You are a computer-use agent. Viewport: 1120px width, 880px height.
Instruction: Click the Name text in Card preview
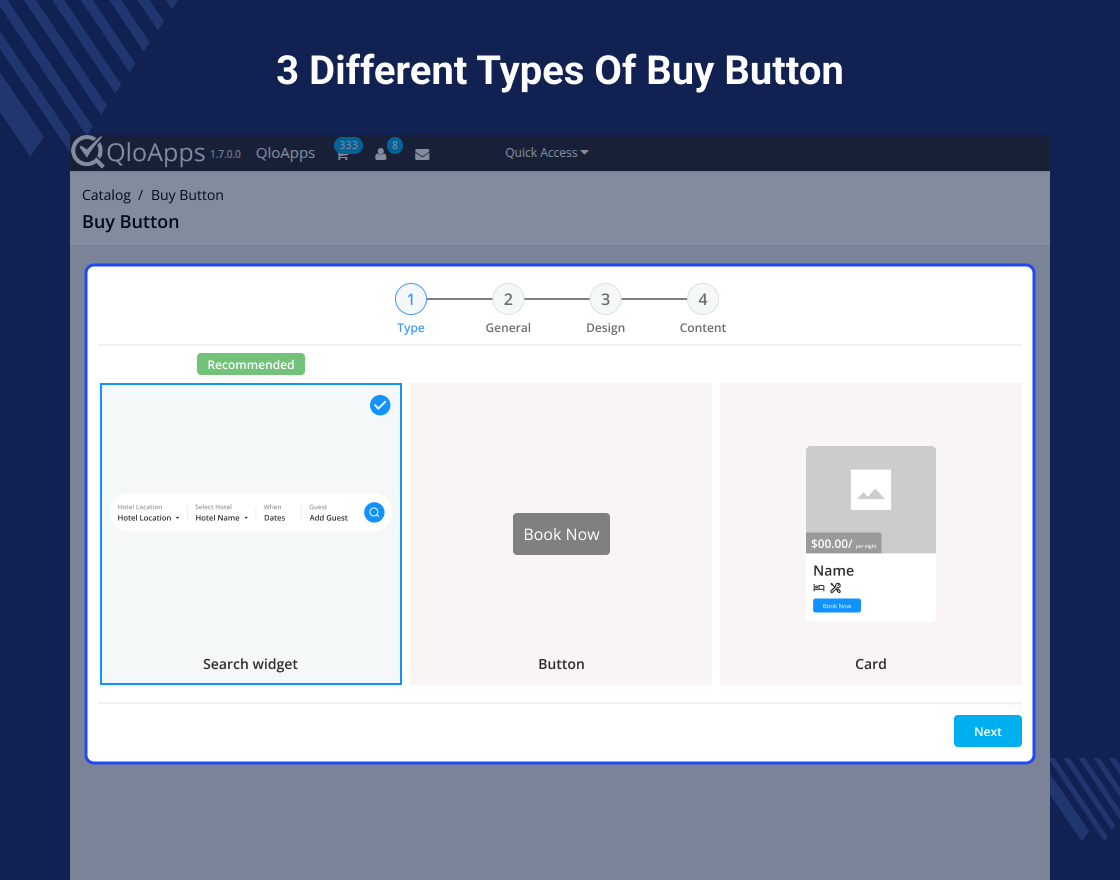click(834, 570)
